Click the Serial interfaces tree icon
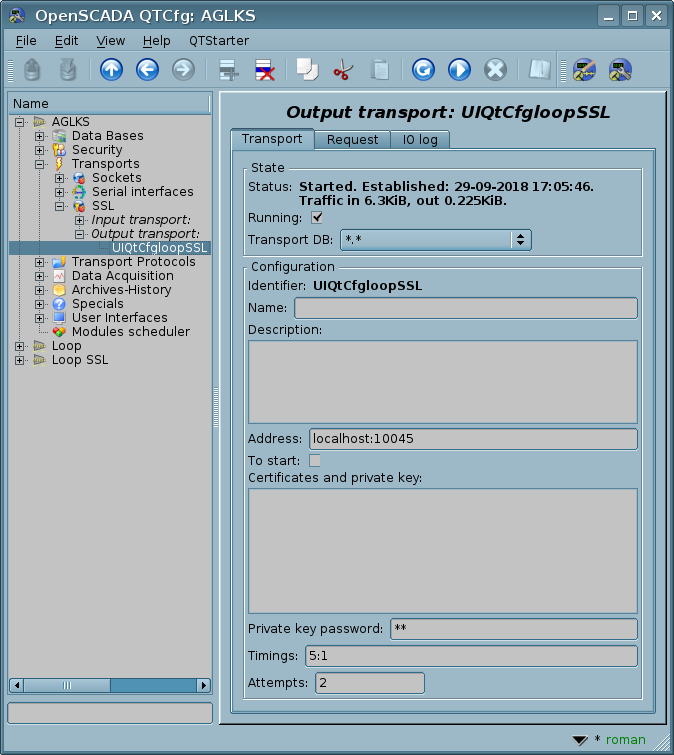The width and height of the screenshot is (674, 755). click(x=79, y=192)
